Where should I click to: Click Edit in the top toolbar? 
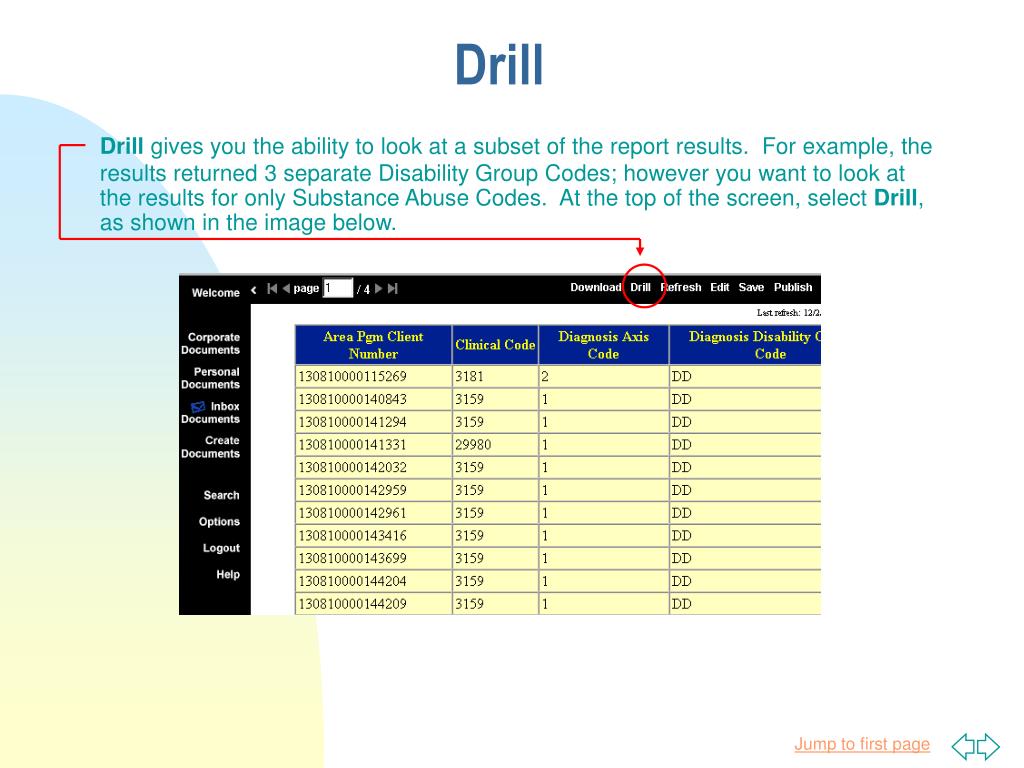coord(720,287)
